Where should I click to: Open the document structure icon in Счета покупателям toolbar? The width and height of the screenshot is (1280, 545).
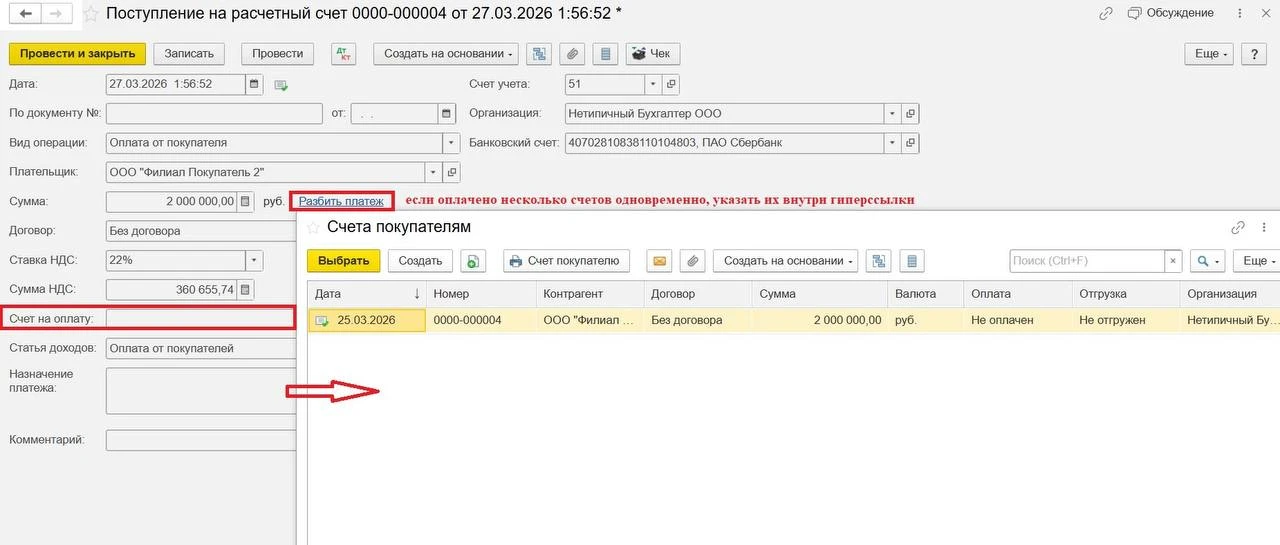coord(878,261)
